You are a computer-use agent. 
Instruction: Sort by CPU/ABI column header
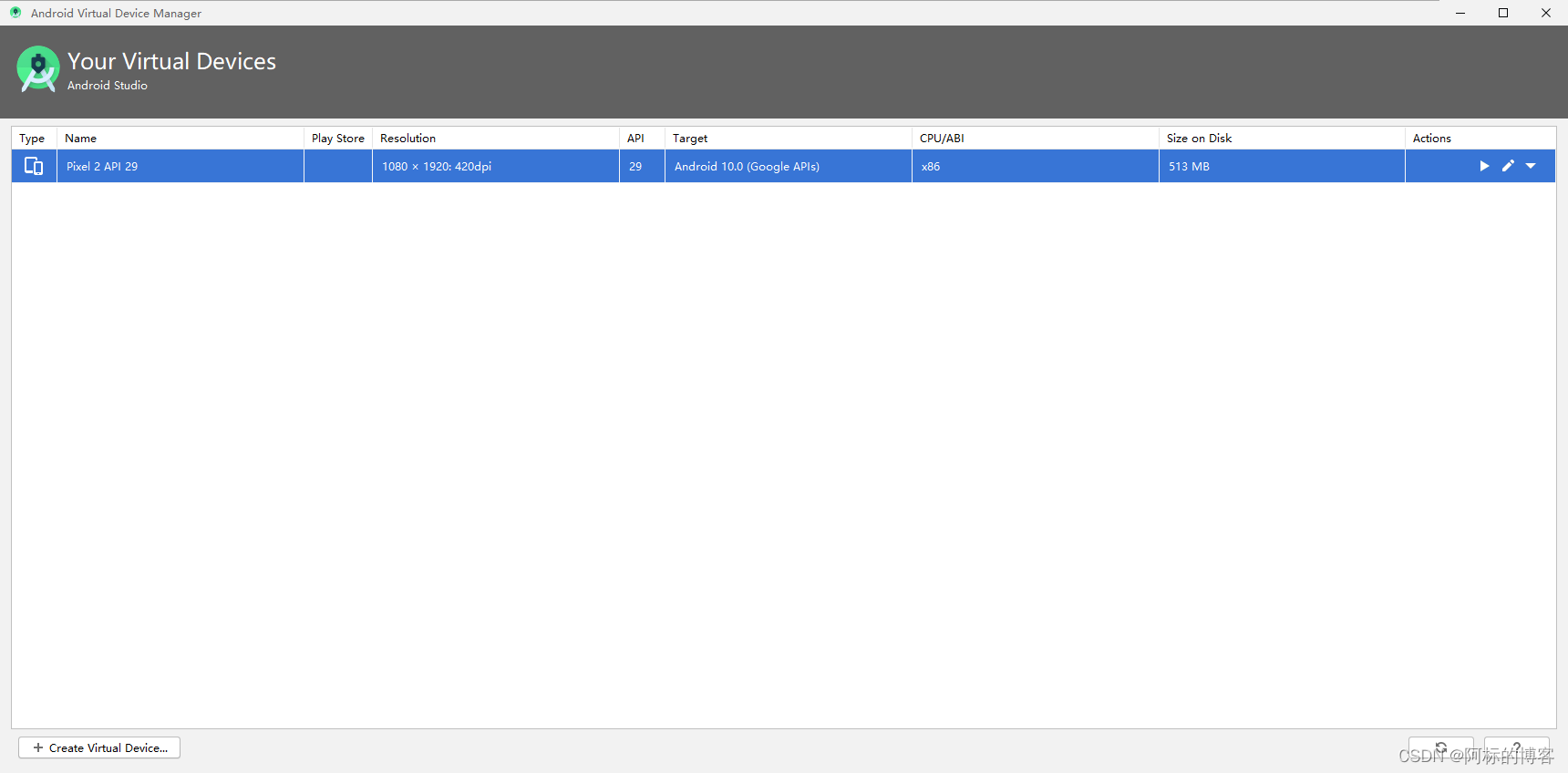(1036, 139)
